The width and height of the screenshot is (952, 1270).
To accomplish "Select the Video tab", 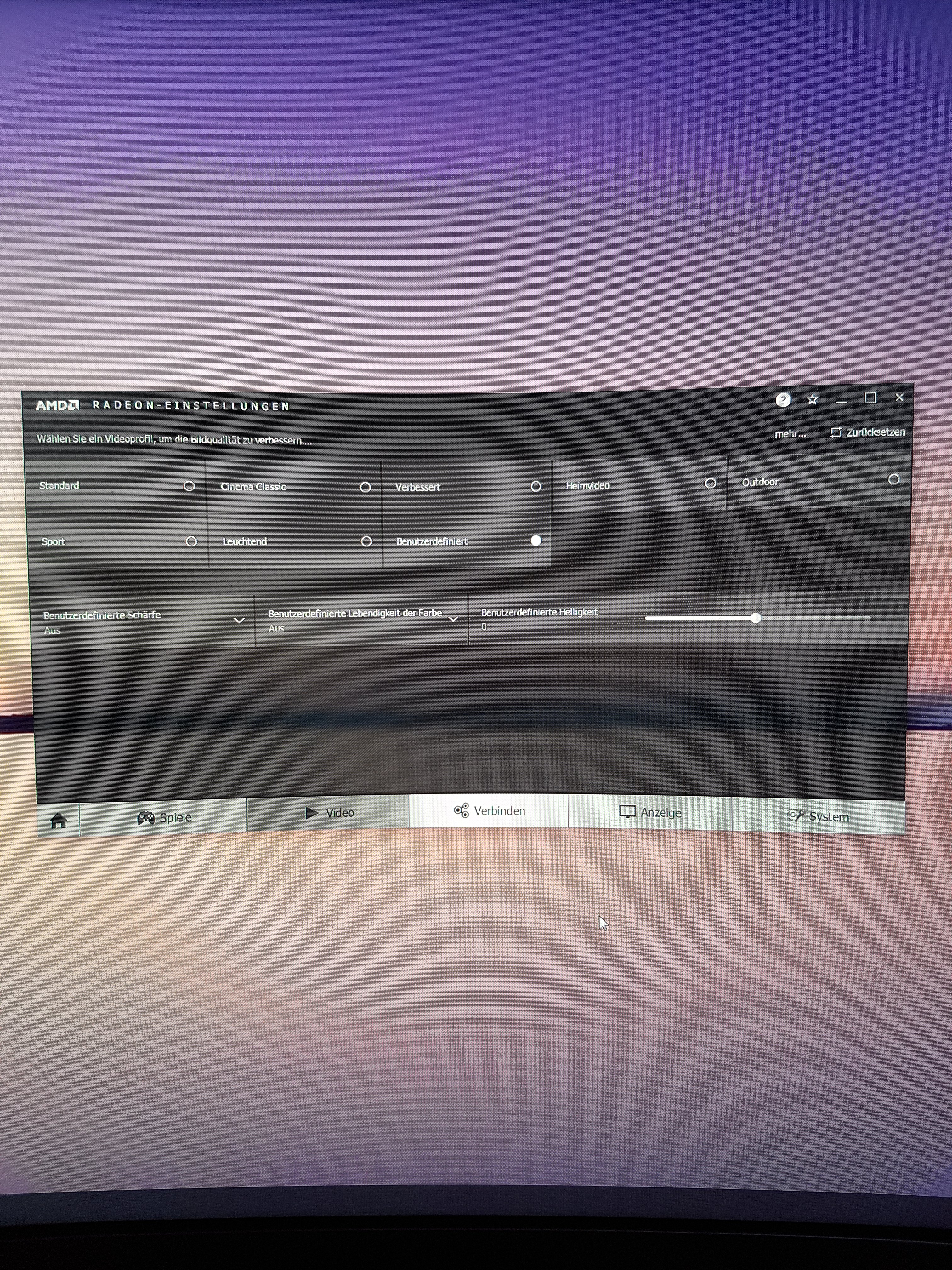I will coord(329,813).
